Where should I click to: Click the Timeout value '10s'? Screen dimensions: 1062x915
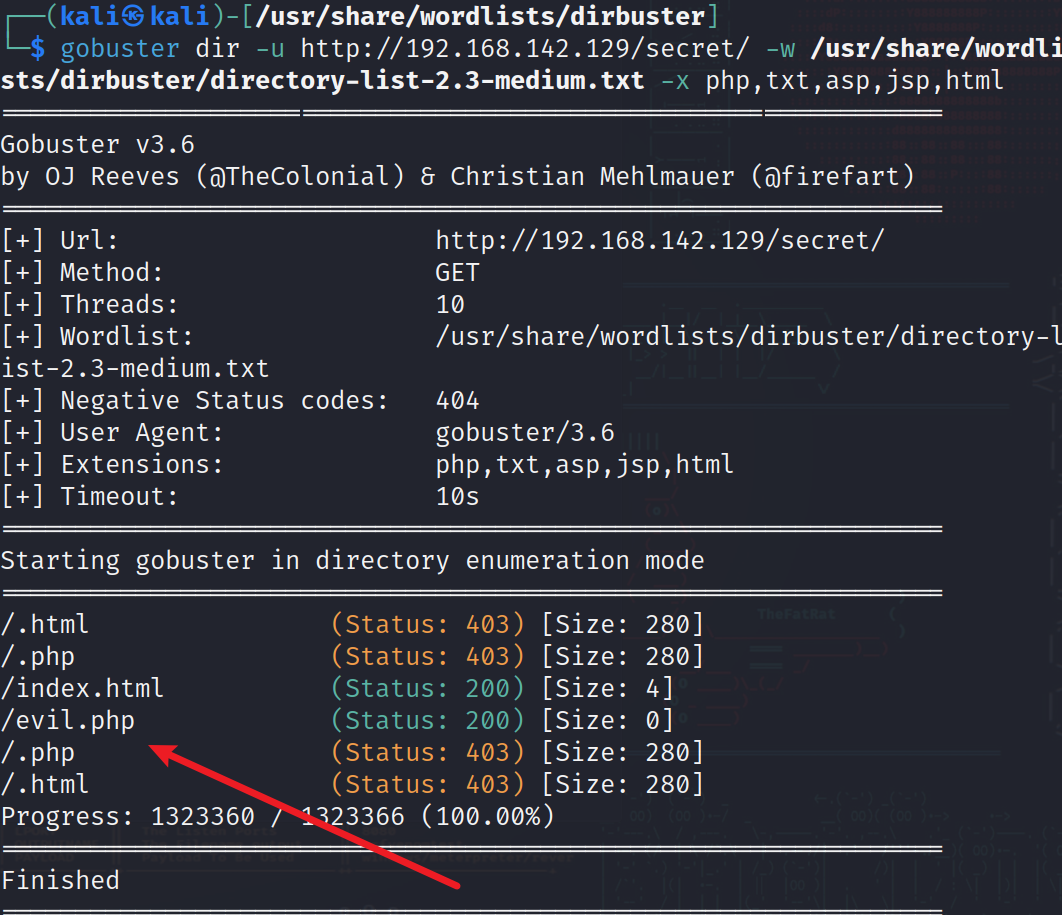tap(457, 497)
